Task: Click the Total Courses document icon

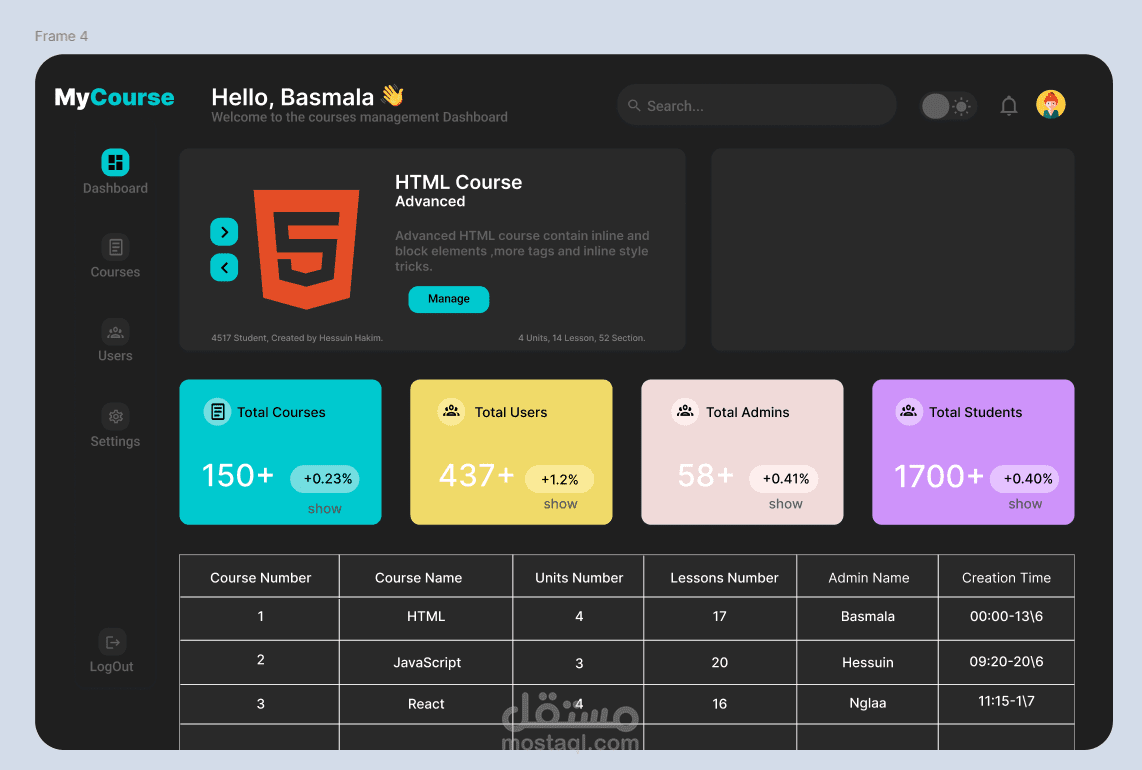Action: pyautogui.click(x=217, y=412)
